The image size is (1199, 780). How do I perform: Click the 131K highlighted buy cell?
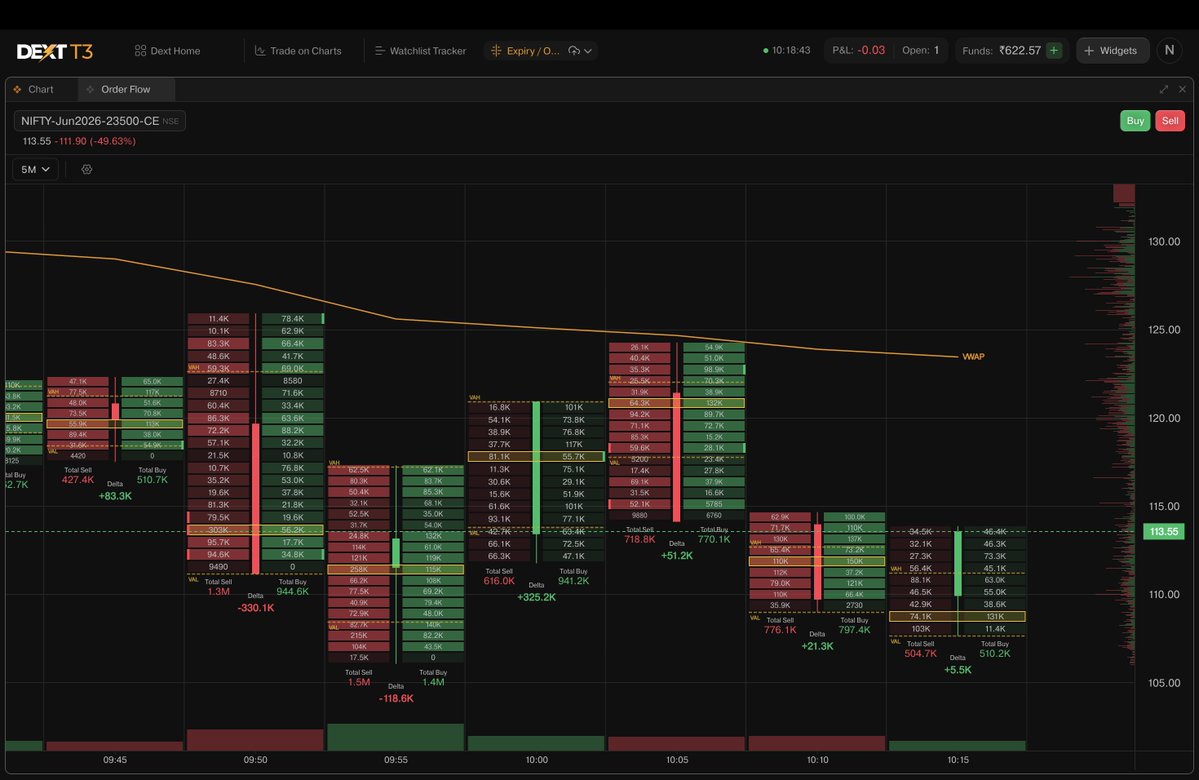pos(994,616)
